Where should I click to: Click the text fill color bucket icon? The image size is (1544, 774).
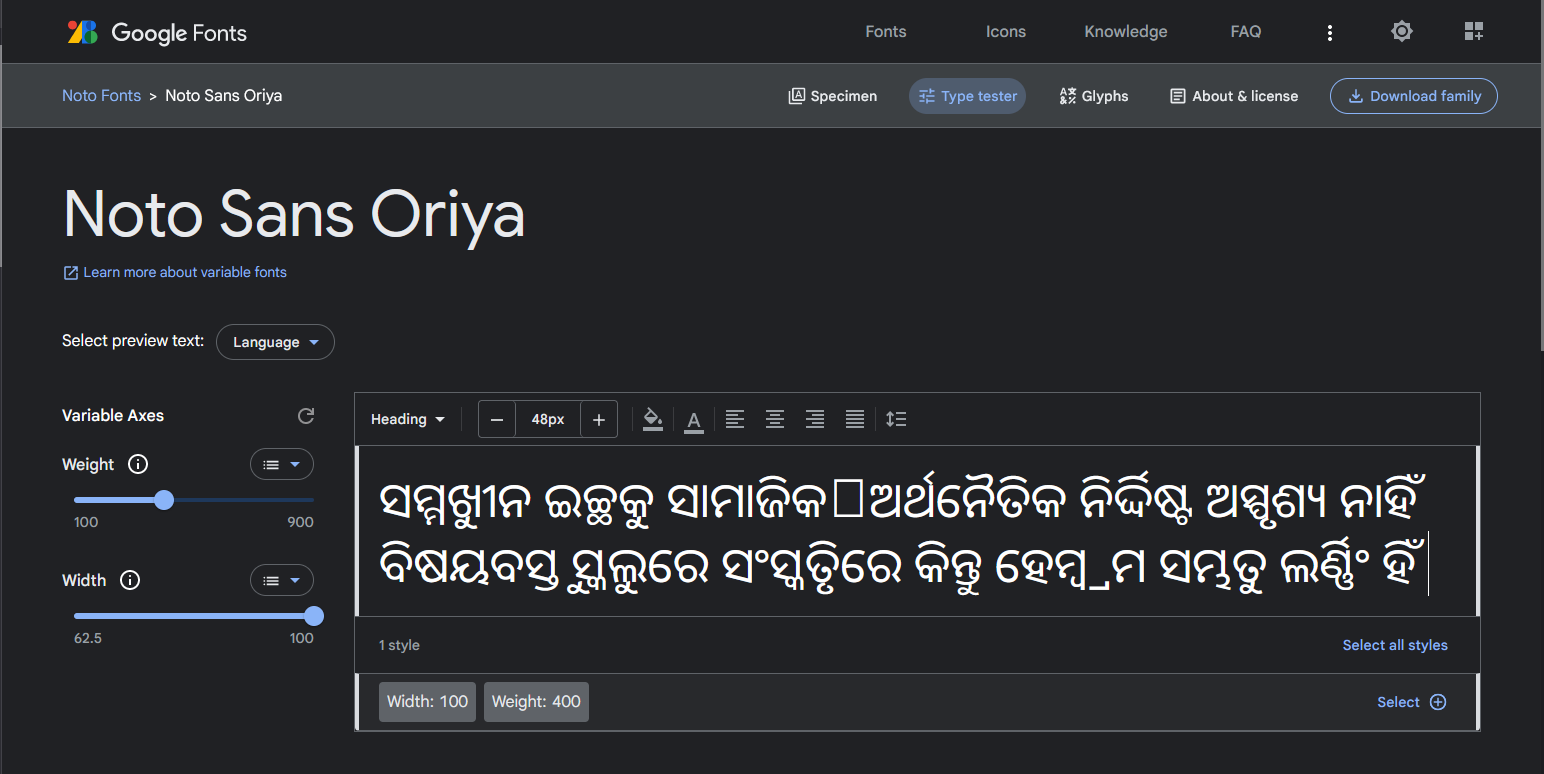click(653, 419)
